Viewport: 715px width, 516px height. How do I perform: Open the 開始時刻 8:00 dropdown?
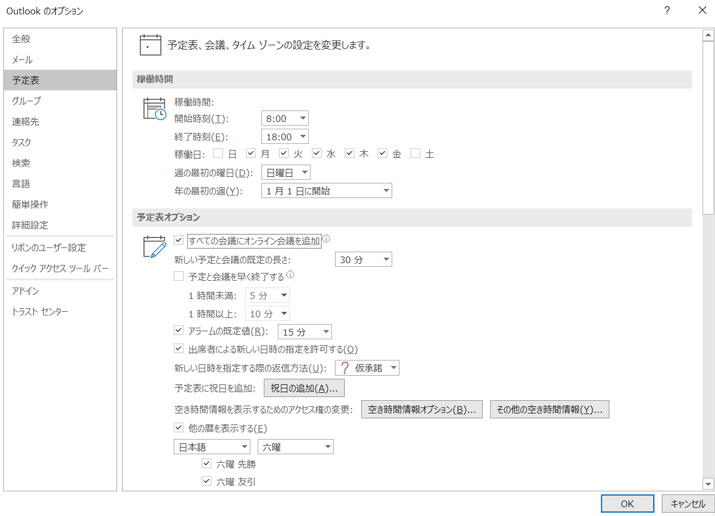285,118
